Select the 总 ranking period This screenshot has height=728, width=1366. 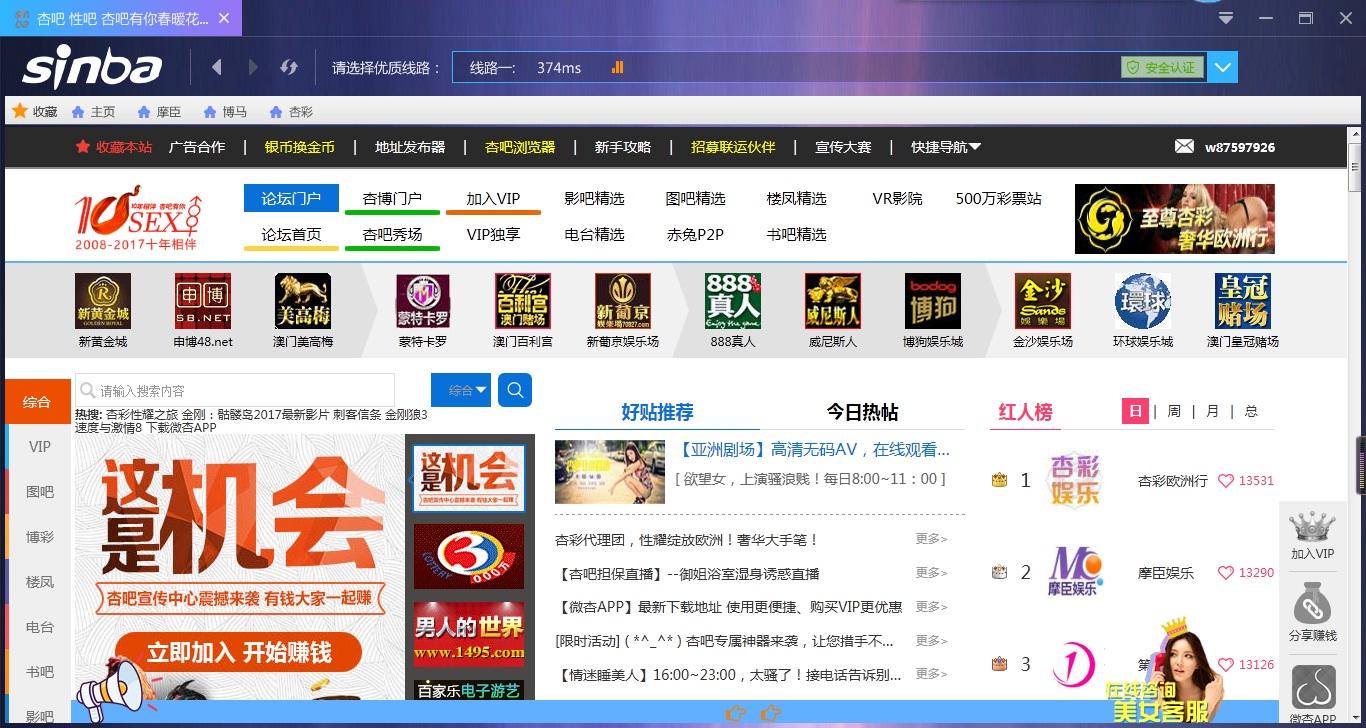1251,411
